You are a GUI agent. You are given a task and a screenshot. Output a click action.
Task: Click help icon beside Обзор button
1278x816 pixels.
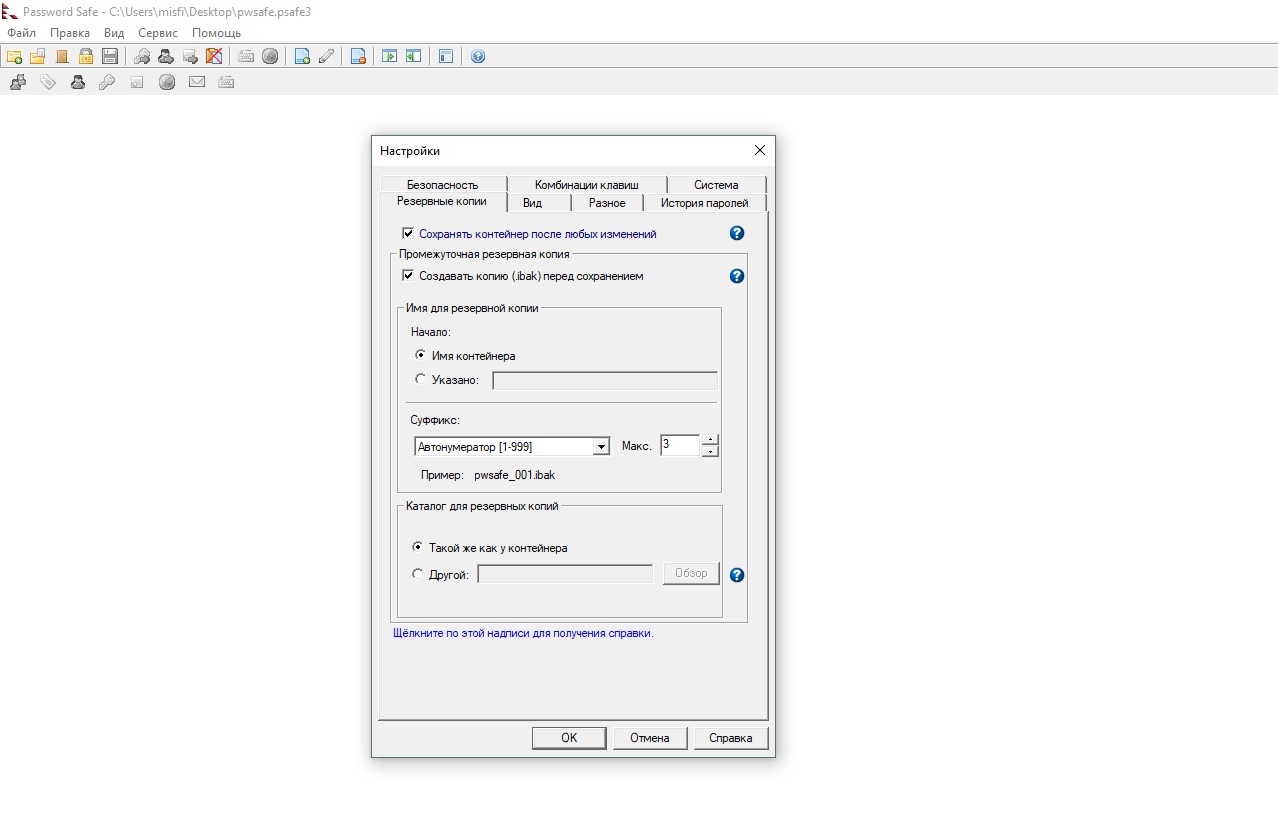coord(737,575)
